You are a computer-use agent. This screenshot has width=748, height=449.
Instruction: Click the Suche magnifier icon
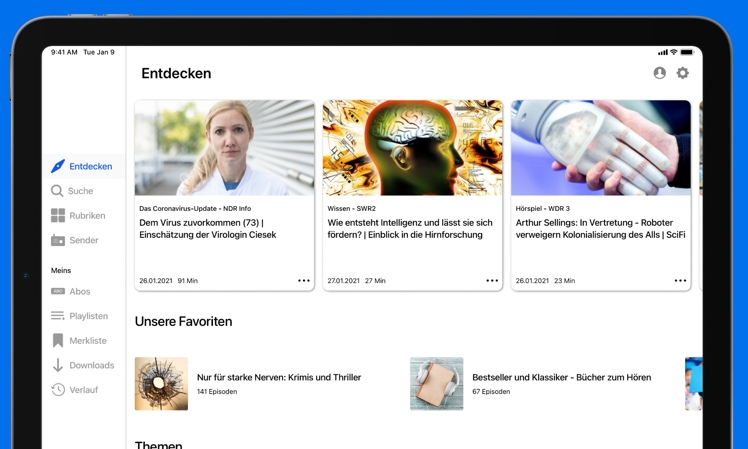point(58,191)
